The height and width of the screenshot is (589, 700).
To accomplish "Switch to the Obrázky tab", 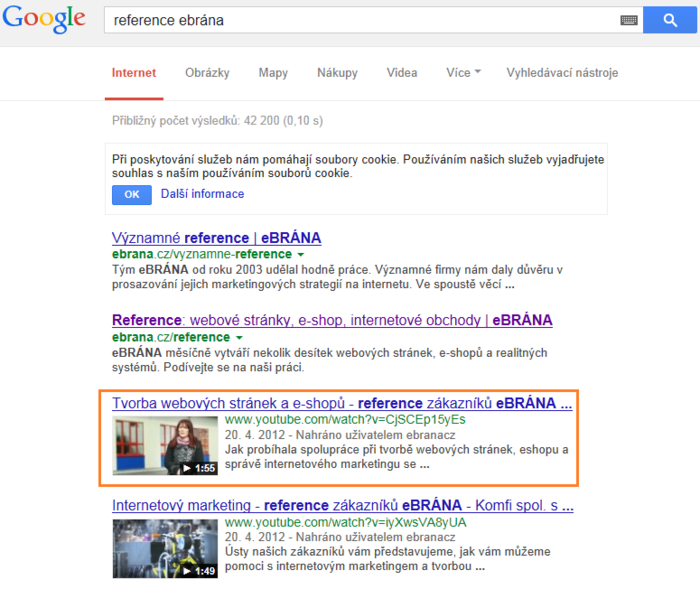I will pyautogui.click(x=207, y=73).
